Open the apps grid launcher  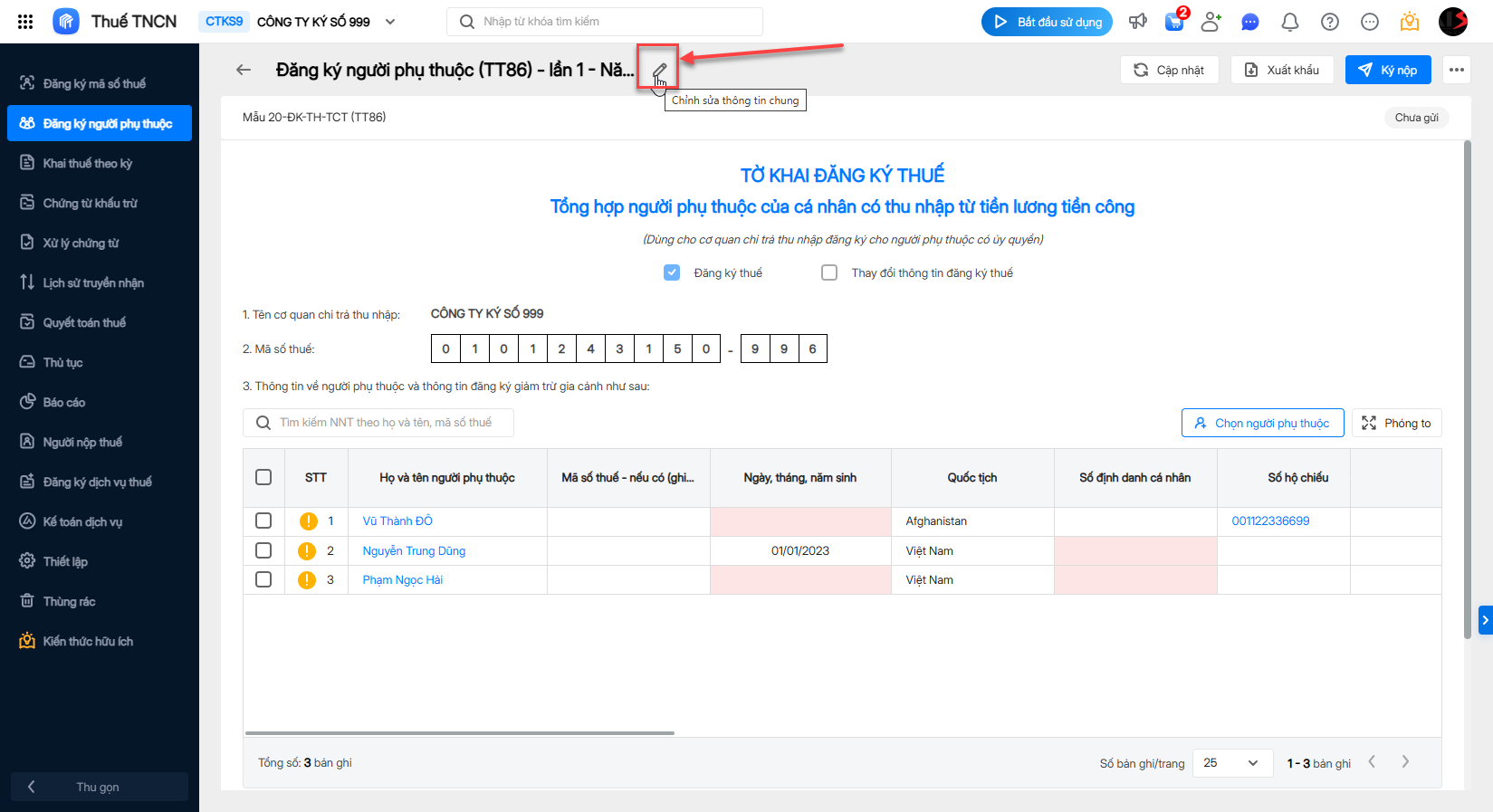pos(25,22)
